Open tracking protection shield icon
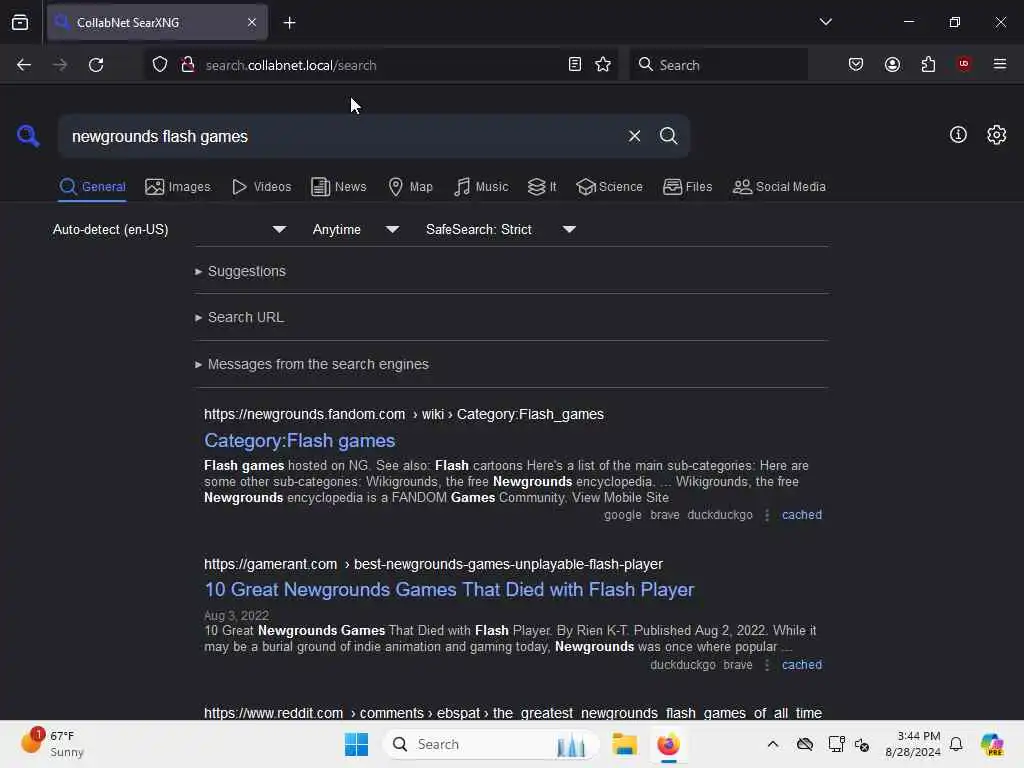Viewport: 1024px width, 768px height. [160, 65]
